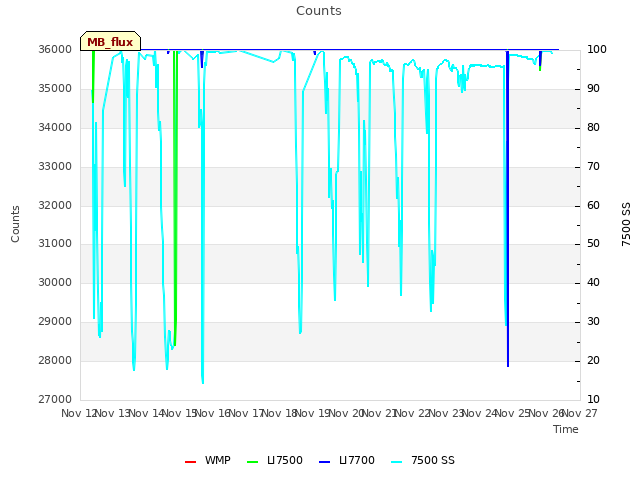The height and width of the screenshot is (480, 640).
Task: Click the 40 tick on right axis
Action: tap(593, 282)
